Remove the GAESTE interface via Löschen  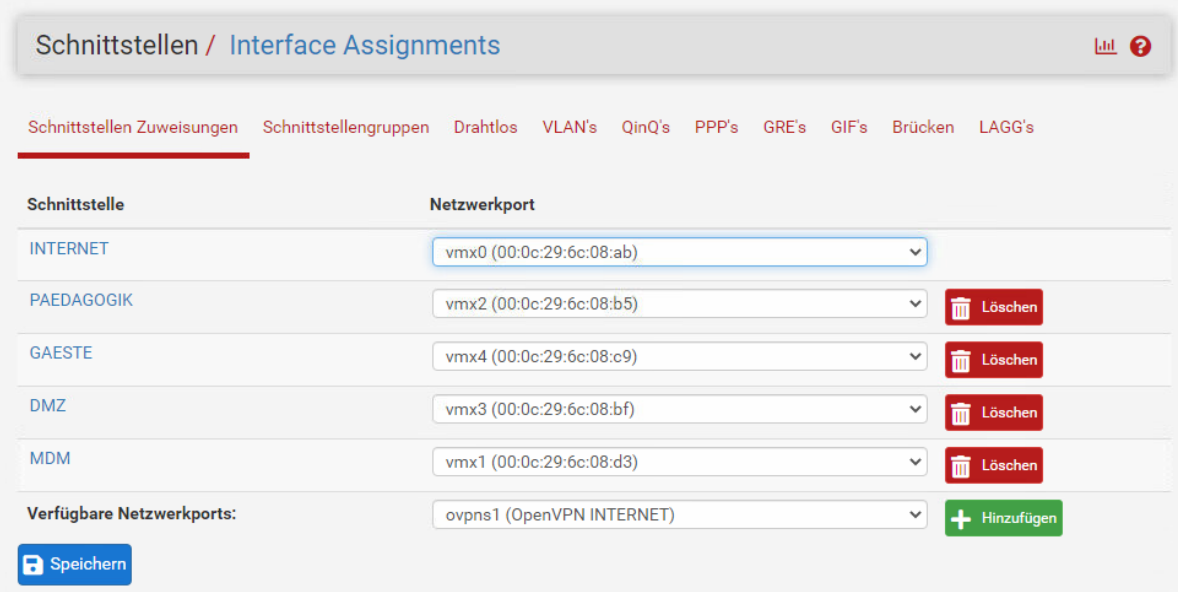click(993, 360)
